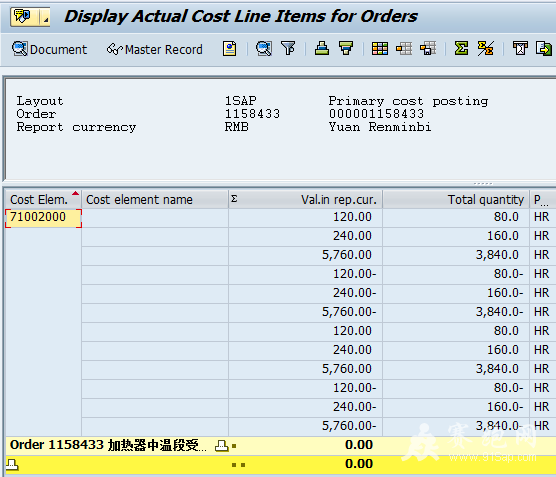This screenshot has height=477, width=556.
Task: Open the Change Layout grid icon
Action: [380, 49]
